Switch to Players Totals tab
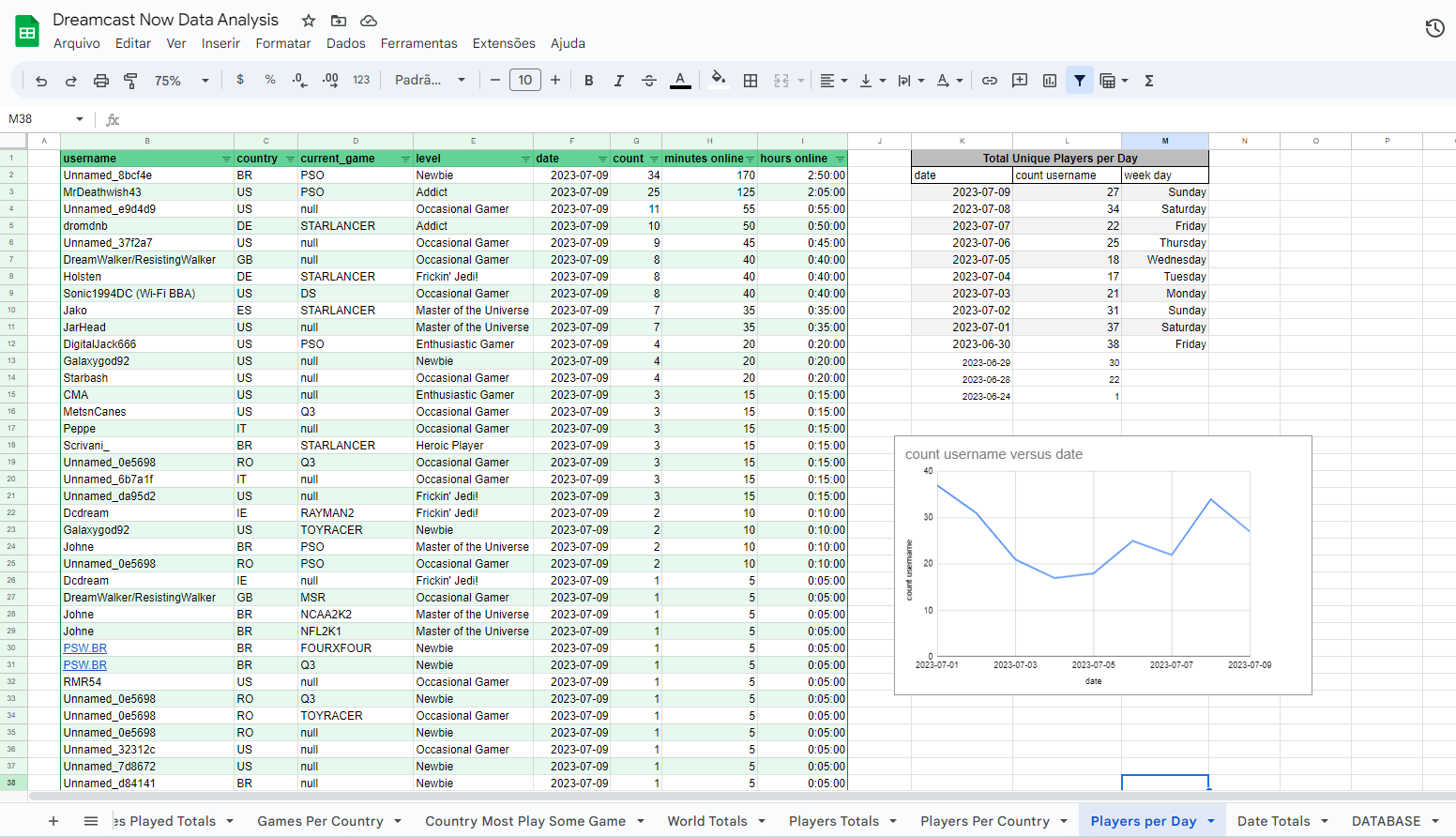This screenshot has width=1456, height=837. pos(834,821)
